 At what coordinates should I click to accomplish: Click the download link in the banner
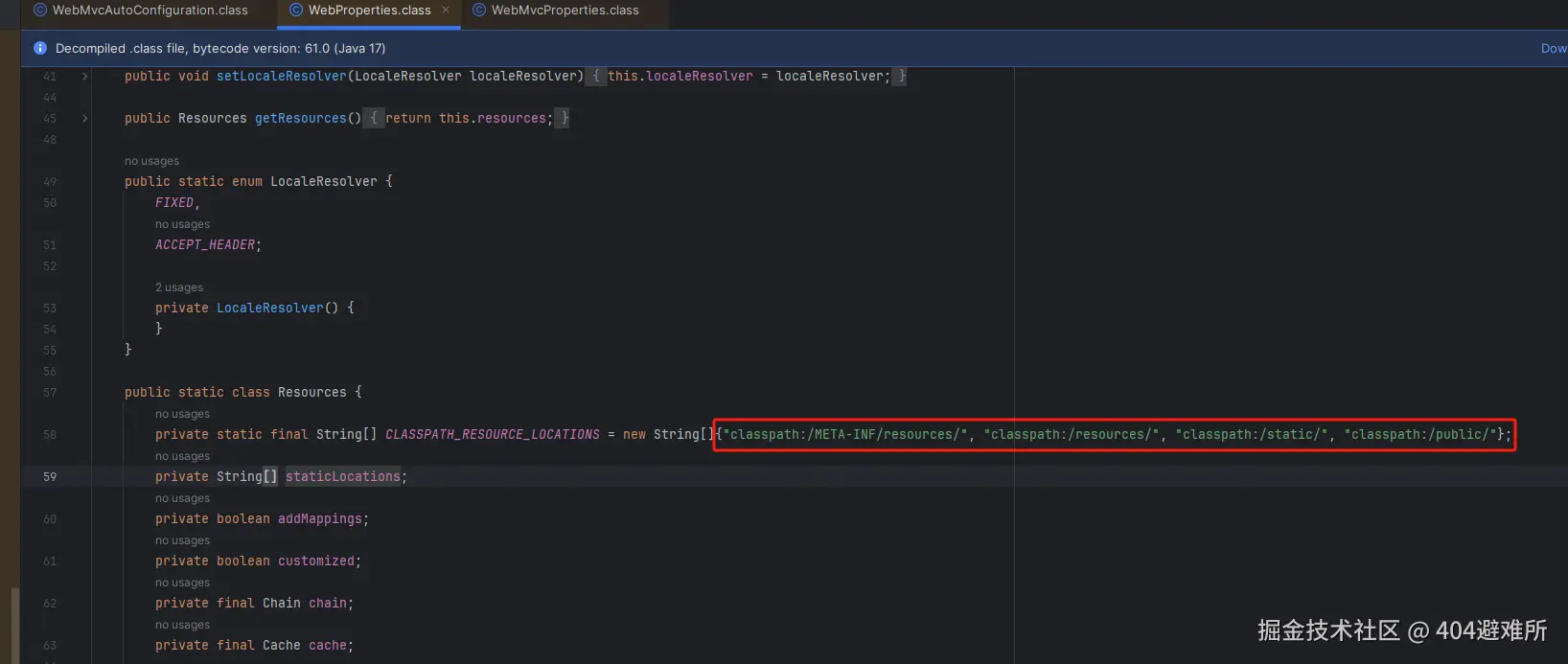tap(1554, 48)
